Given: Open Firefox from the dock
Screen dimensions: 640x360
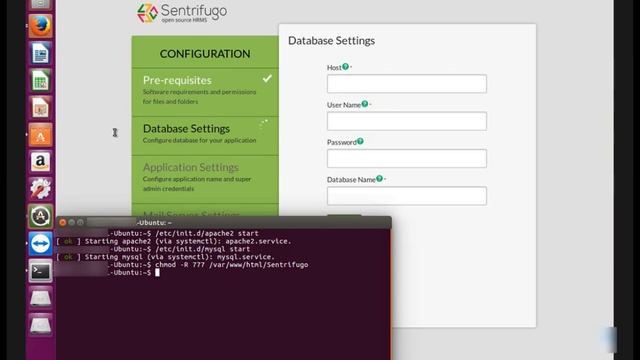Looking at the screenshot, I should (x=40, y=26).
